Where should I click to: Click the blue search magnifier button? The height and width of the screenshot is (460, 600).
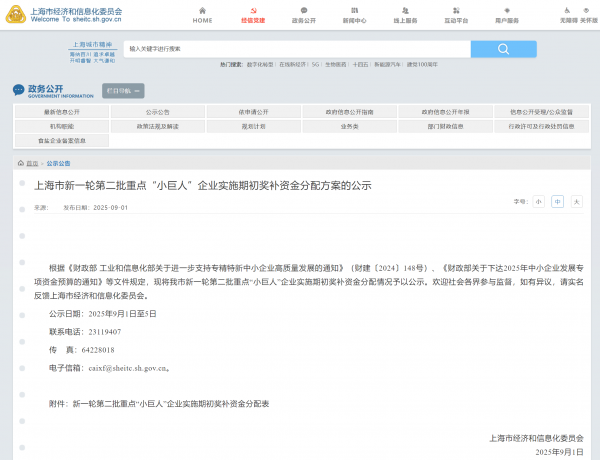pos(503,49)
